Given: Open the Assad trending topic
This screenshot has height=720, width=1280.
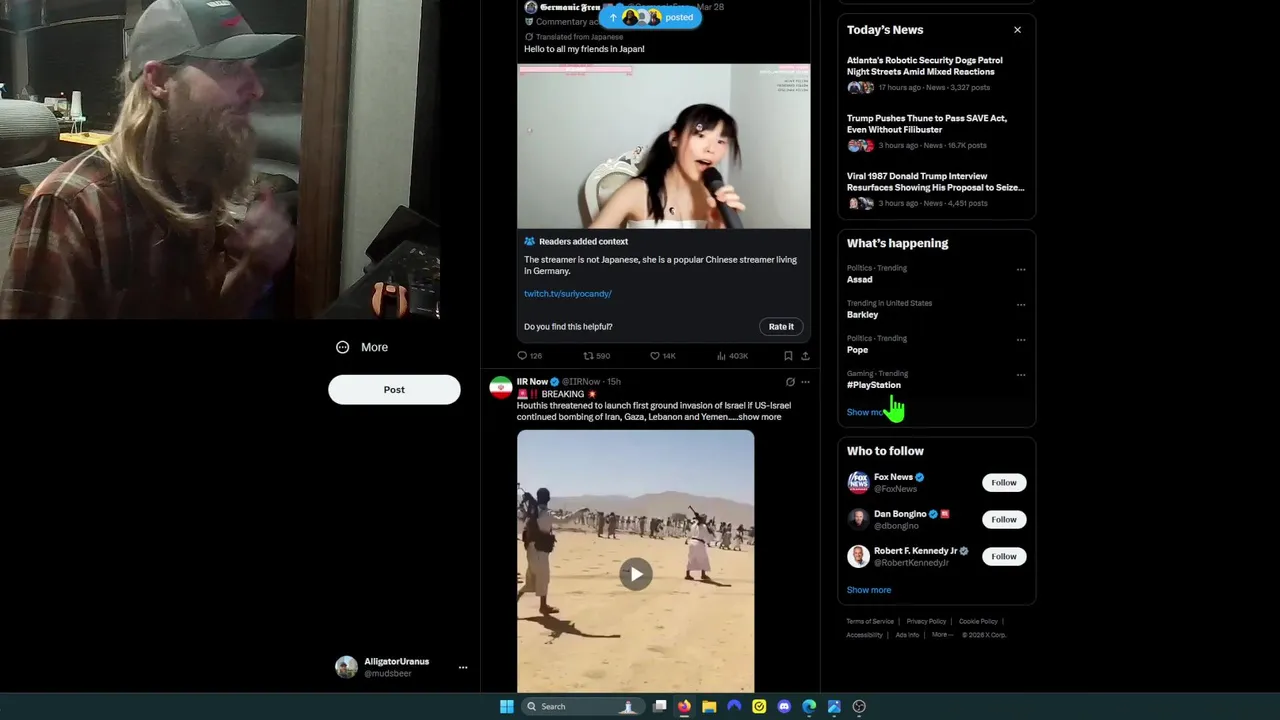Looking at the screenshot, I should (x=859, y=280).
